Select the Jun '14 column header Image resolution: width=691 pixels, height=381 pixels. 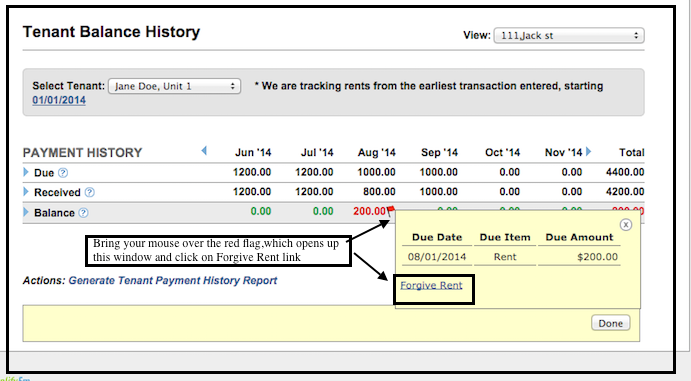[253, 152]
